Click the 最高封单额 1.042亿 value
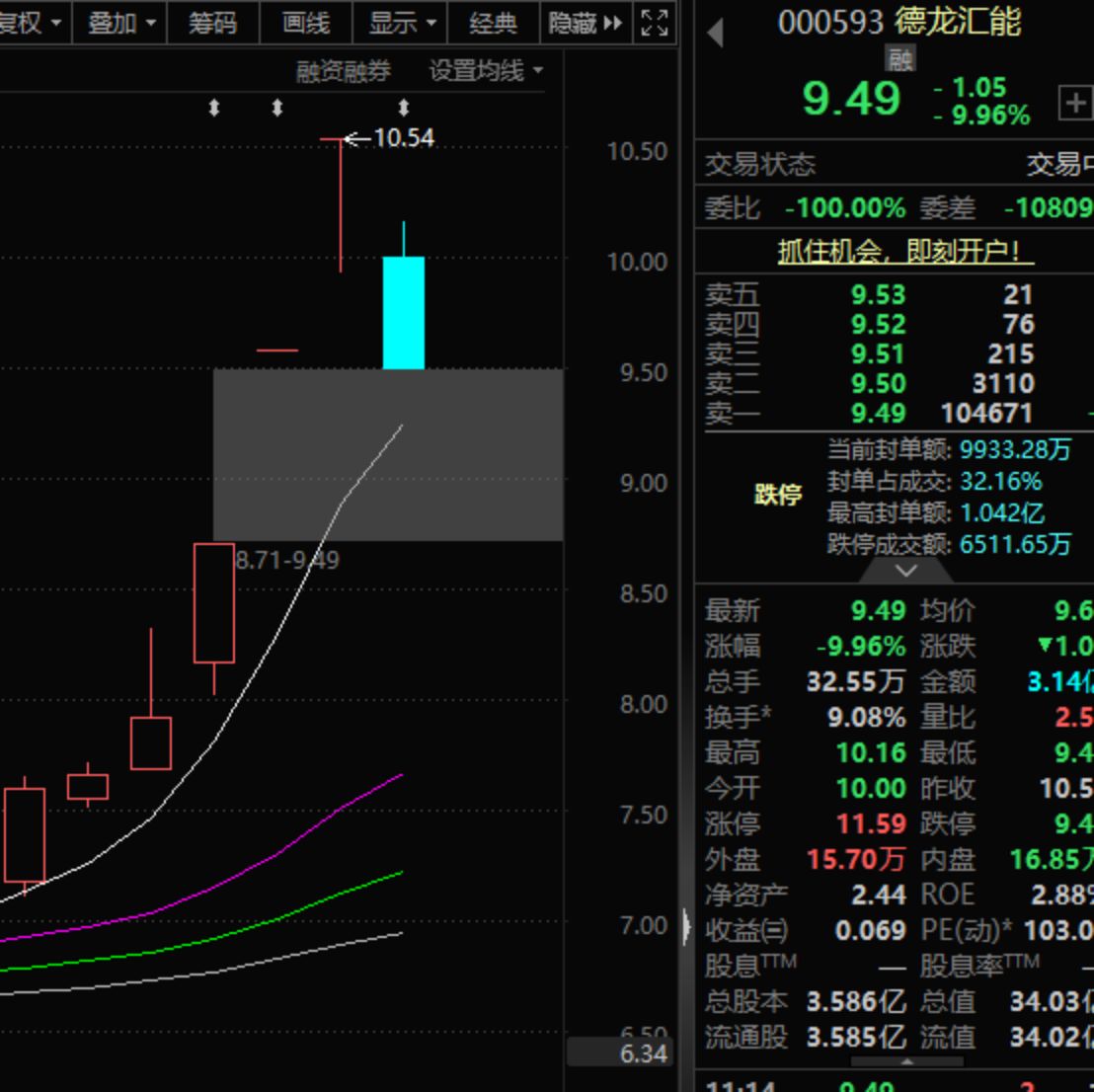 click(x=1002, y=512)
